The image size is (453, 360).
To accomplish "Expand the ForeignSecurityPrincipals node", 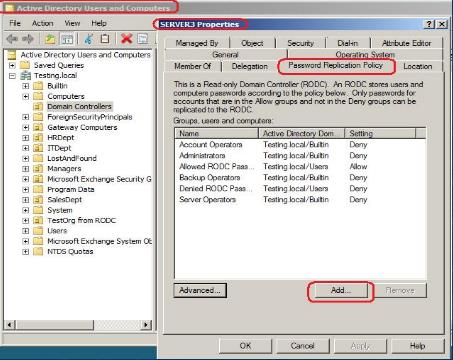I will click(x=26, y=117).
